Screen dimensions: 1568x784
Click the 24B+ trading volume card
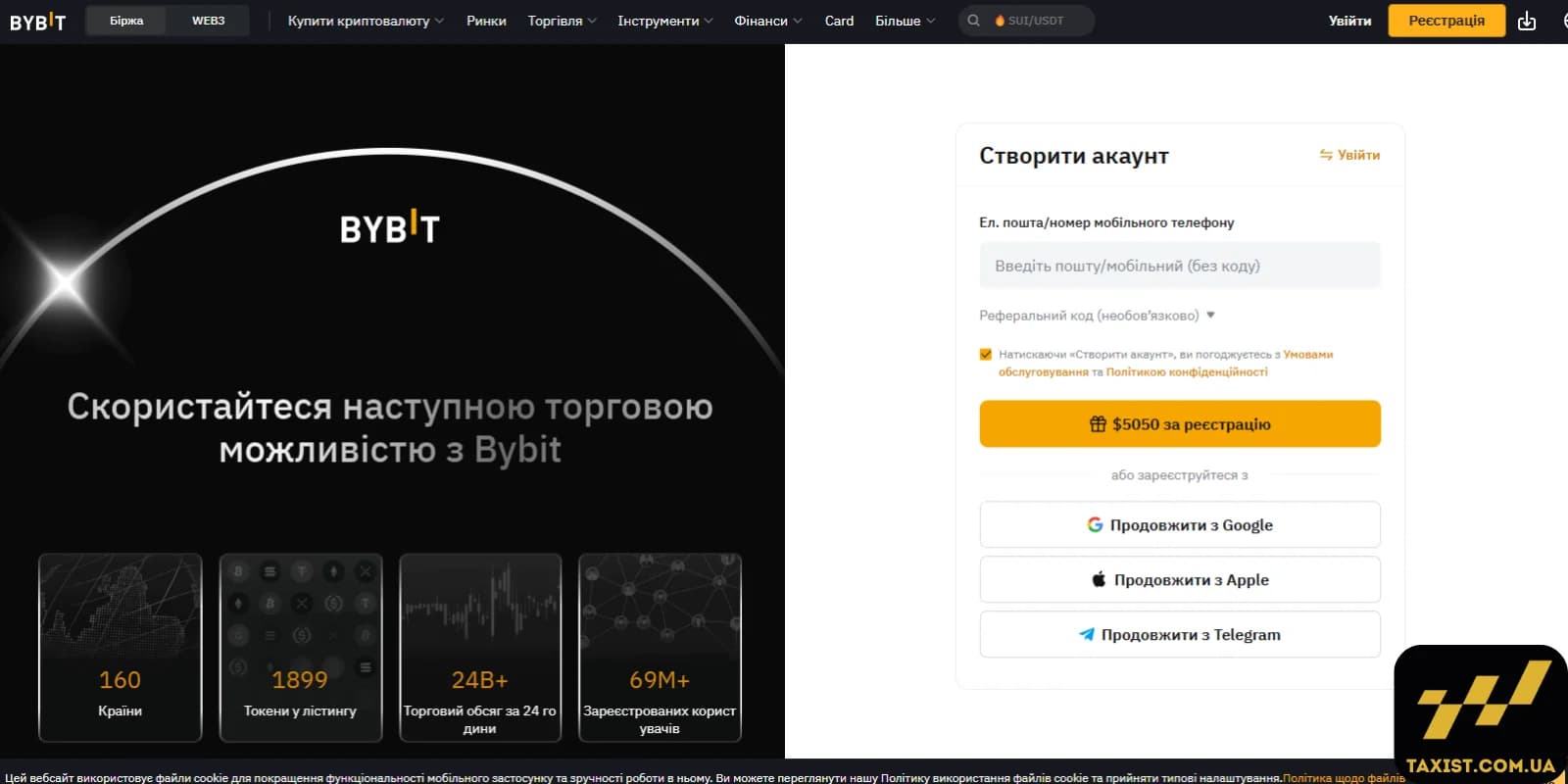[480, 648]
